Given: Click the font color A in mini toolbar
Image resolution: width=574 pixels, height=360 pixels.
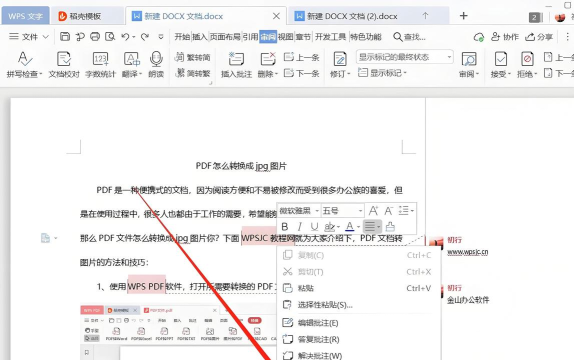Looking at the screenshot, I should pyautogui.click(x=350, y=227).
